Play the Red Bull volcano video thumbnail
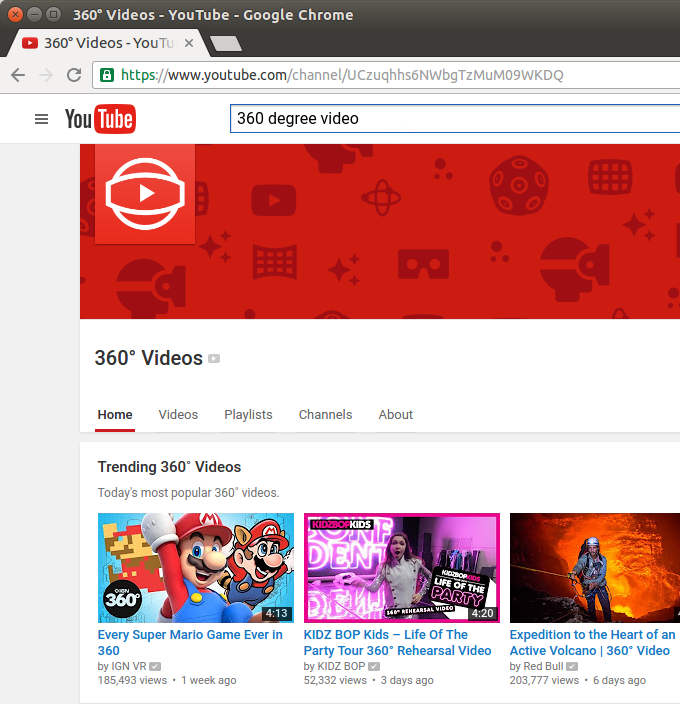 [595, 568]
